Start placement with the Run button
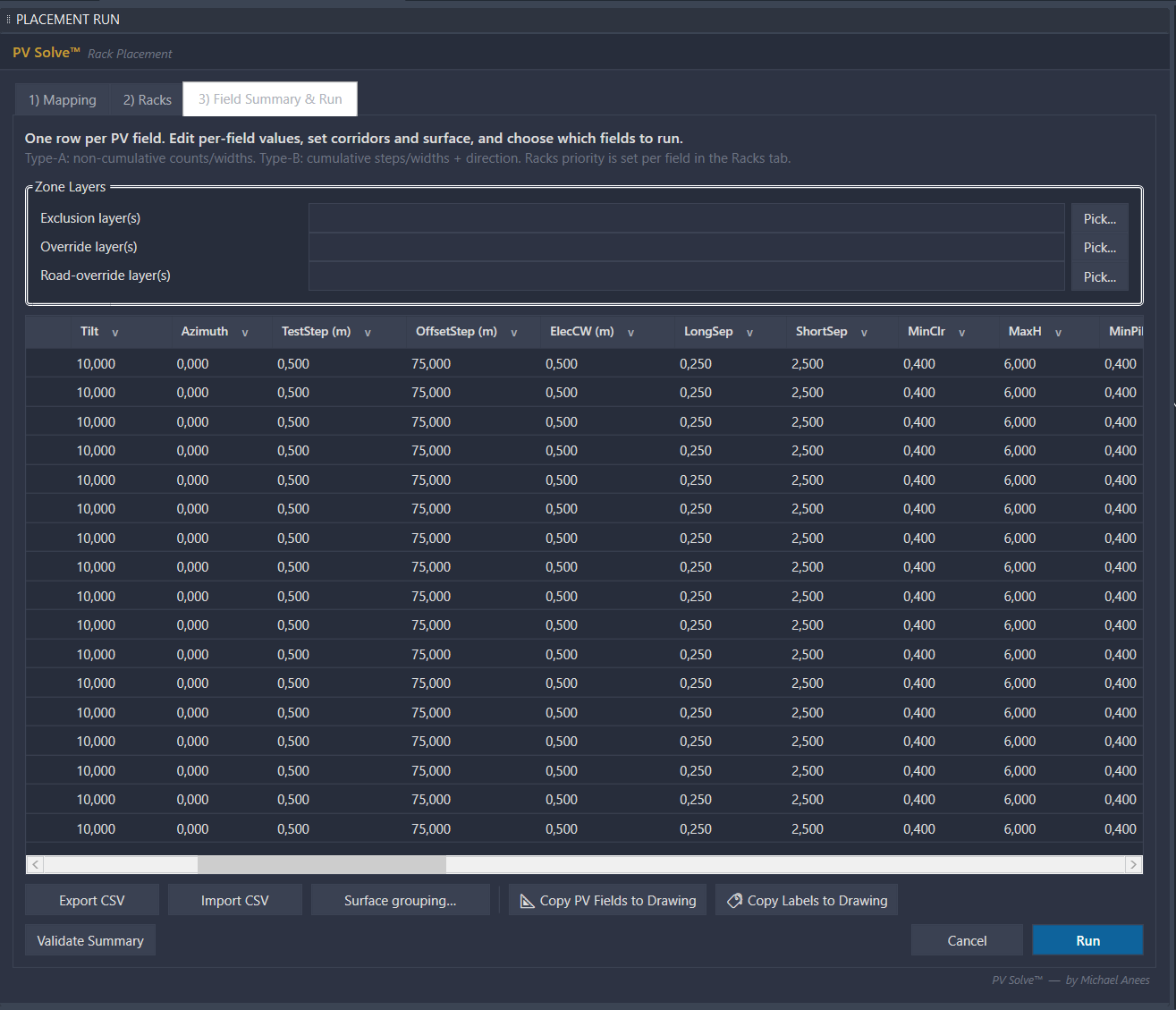 click(x=1087, y=940)
